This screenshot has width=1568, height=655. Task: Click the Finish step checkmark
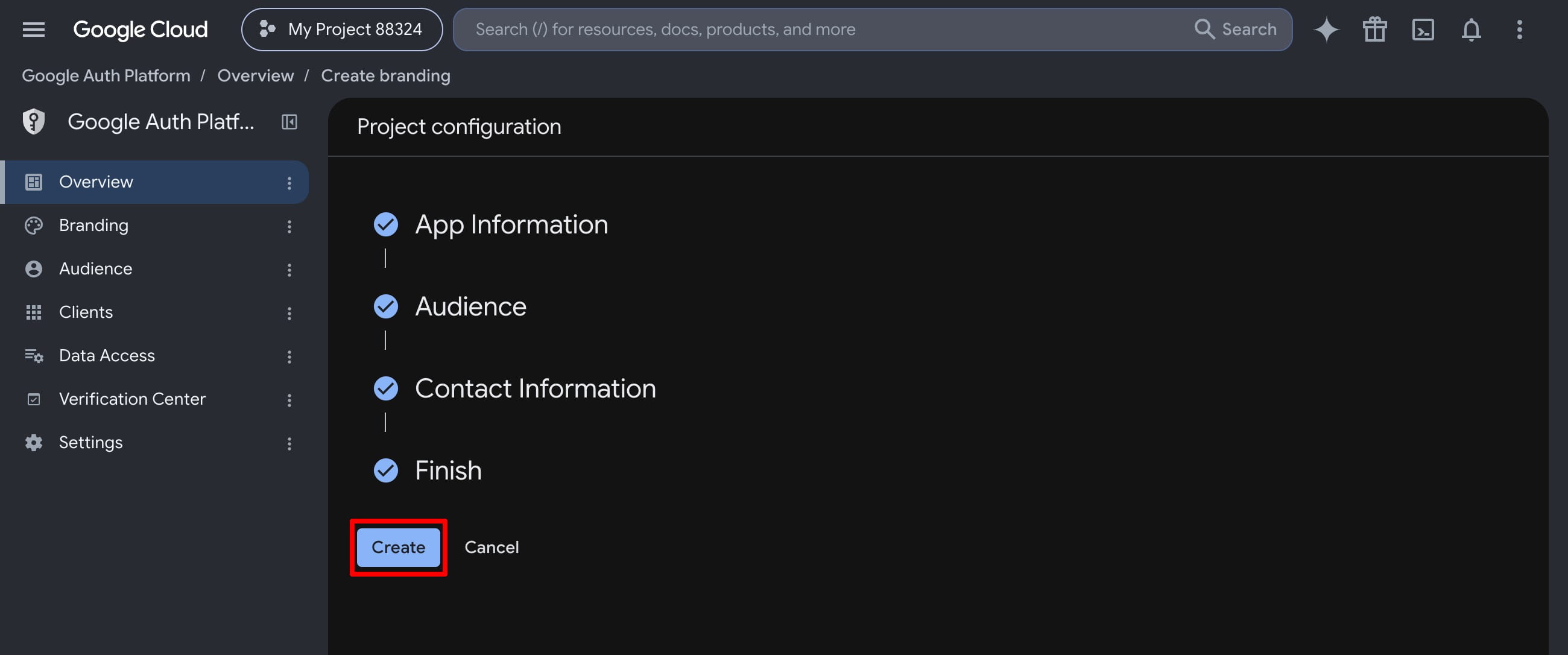[385, 470]
